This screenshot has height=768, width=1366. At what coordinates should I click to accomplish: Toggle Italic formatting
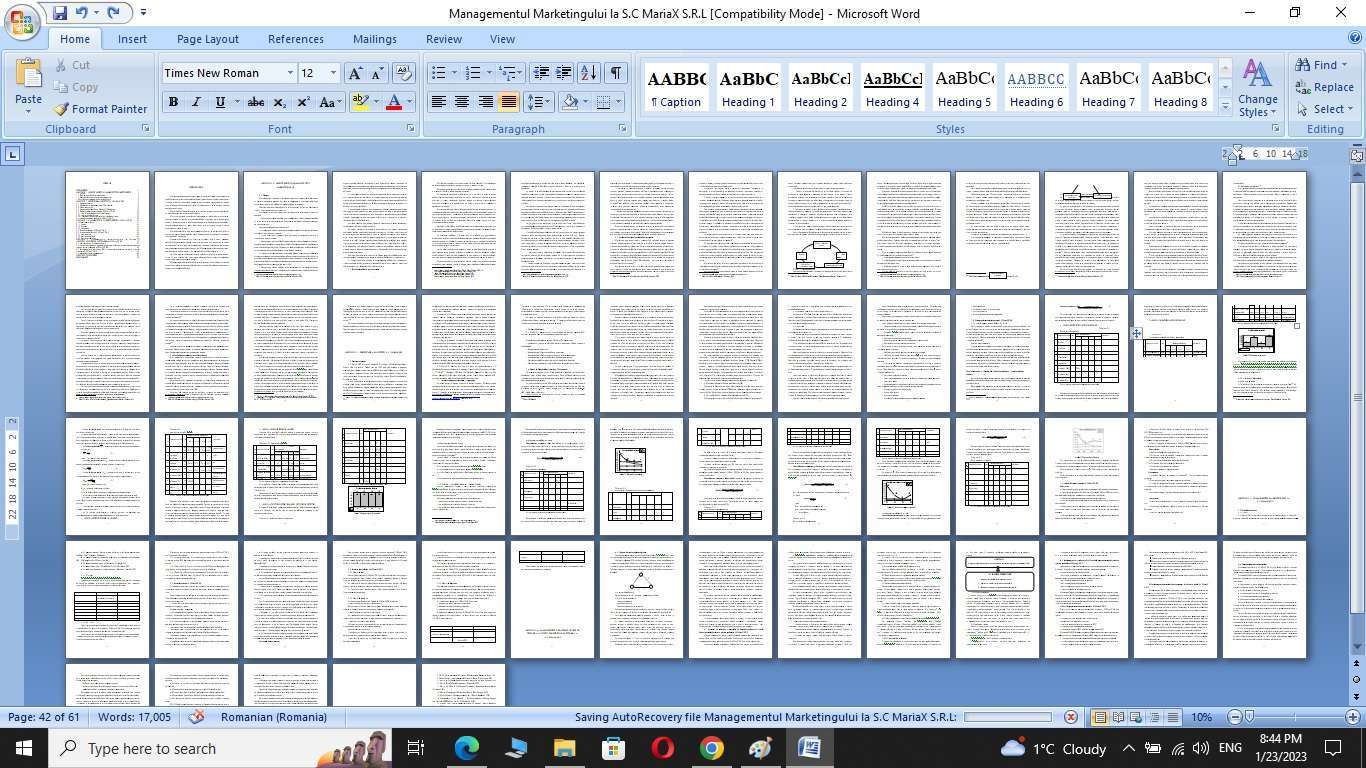point(196,102)
